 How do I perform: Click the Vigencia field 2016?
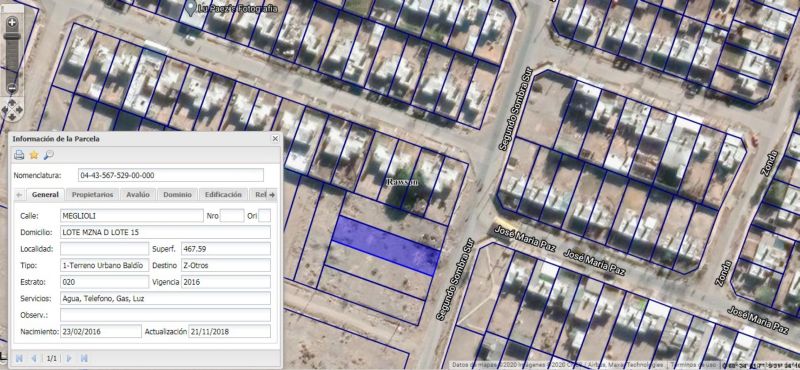(226, 282)
